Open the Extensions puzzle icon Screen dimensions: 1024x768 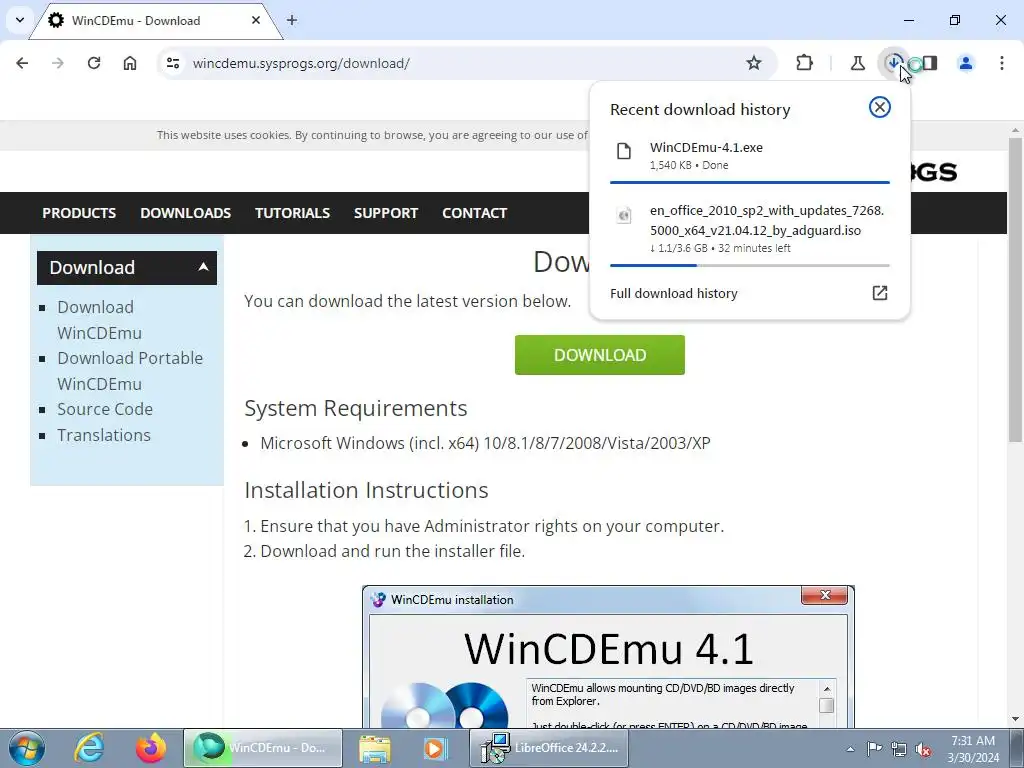pos(805,63)
